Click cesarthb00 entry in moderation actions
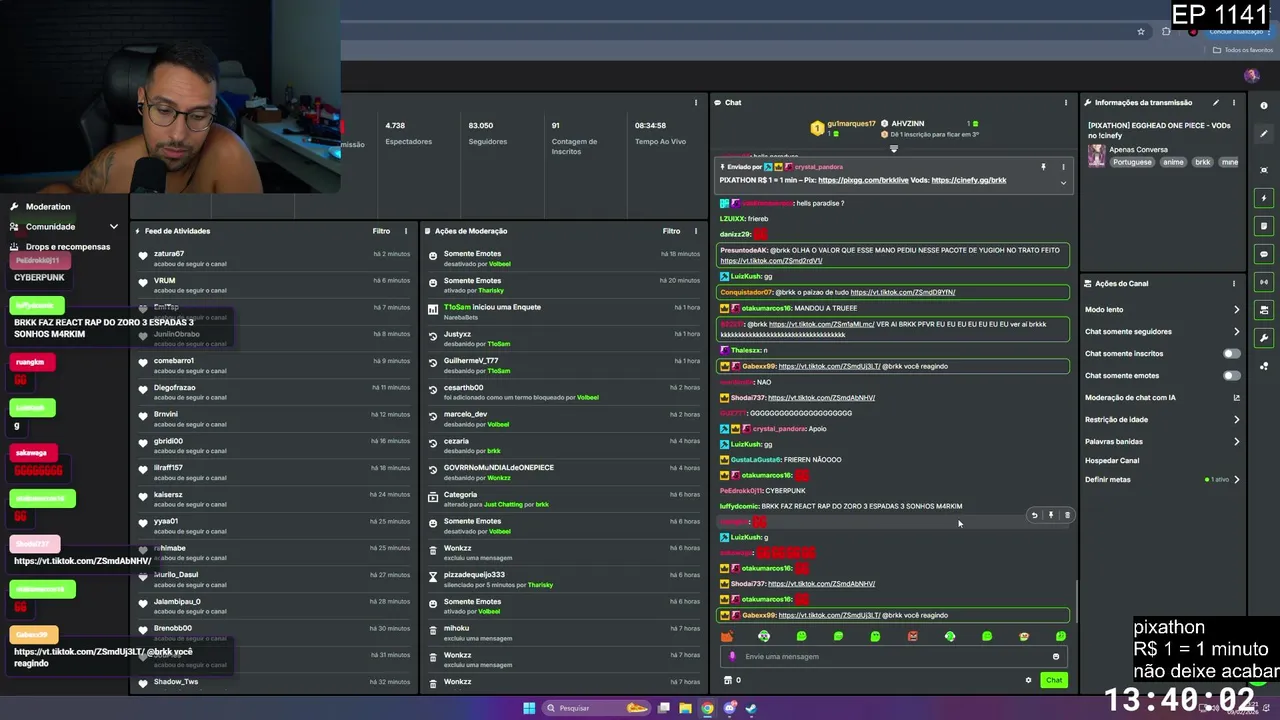Screen dimensions: 1280x720 [564, 392]
